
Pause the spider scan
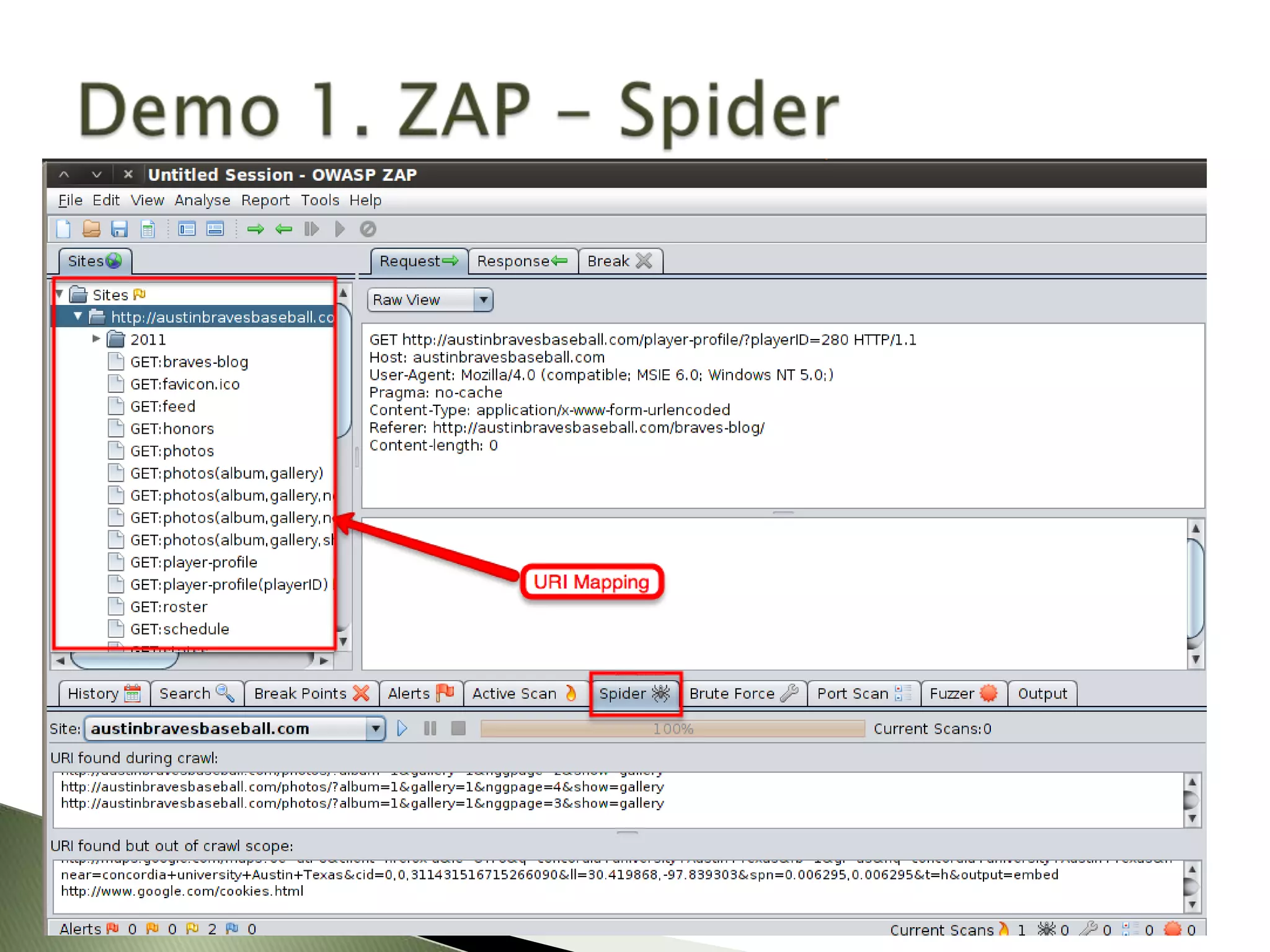[x=430, y=728]
